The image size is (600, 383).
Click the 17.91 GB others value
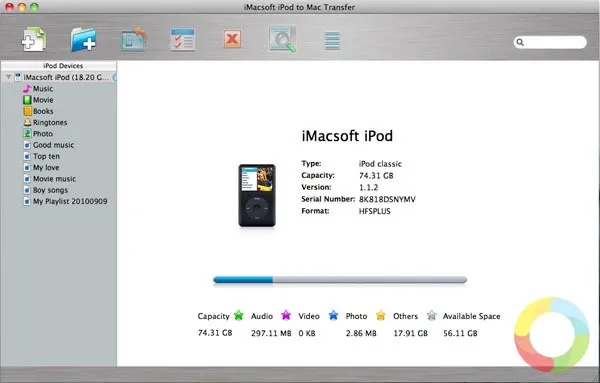410,333
